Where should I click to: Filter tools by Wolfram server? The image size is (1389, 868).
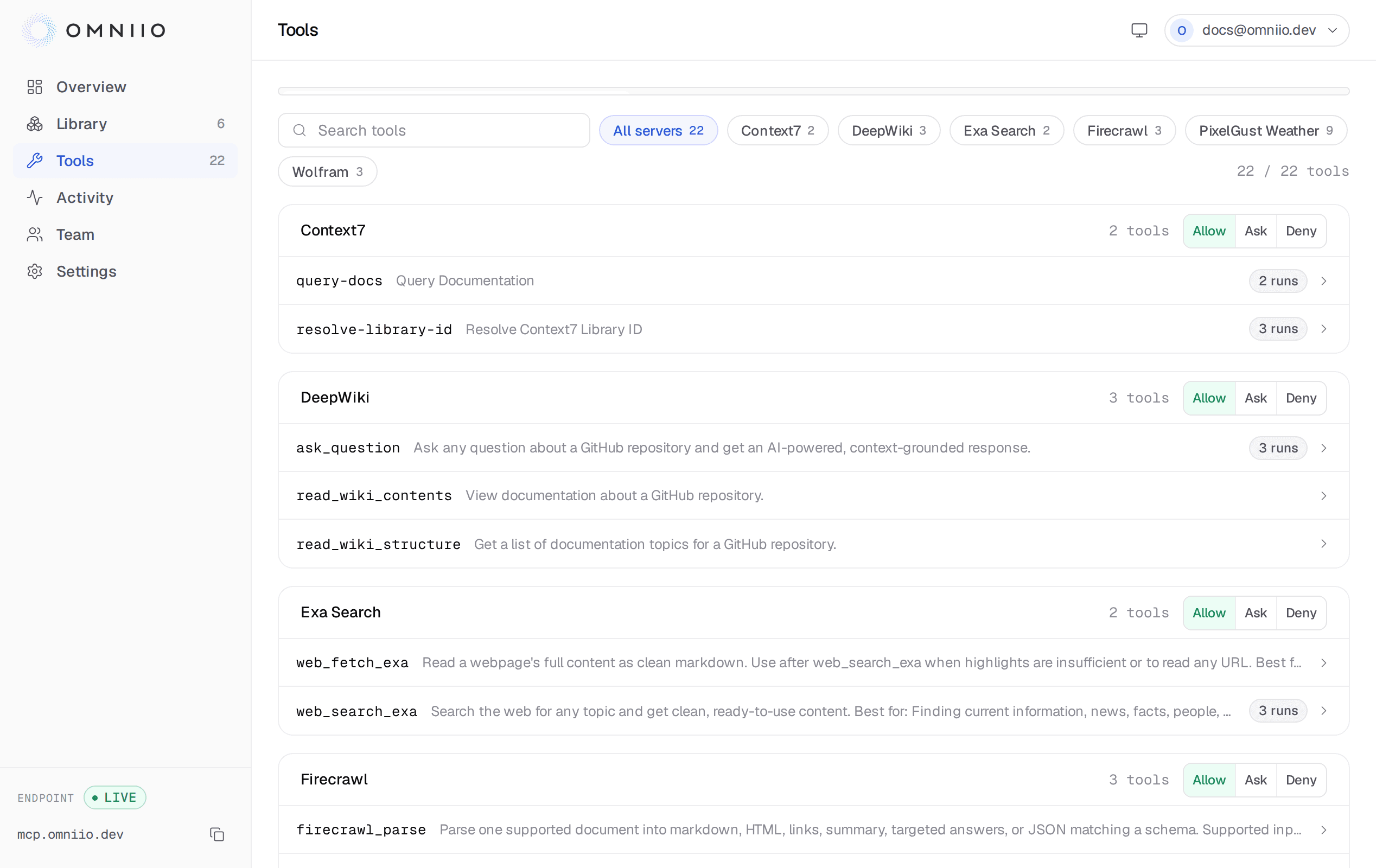327,171
